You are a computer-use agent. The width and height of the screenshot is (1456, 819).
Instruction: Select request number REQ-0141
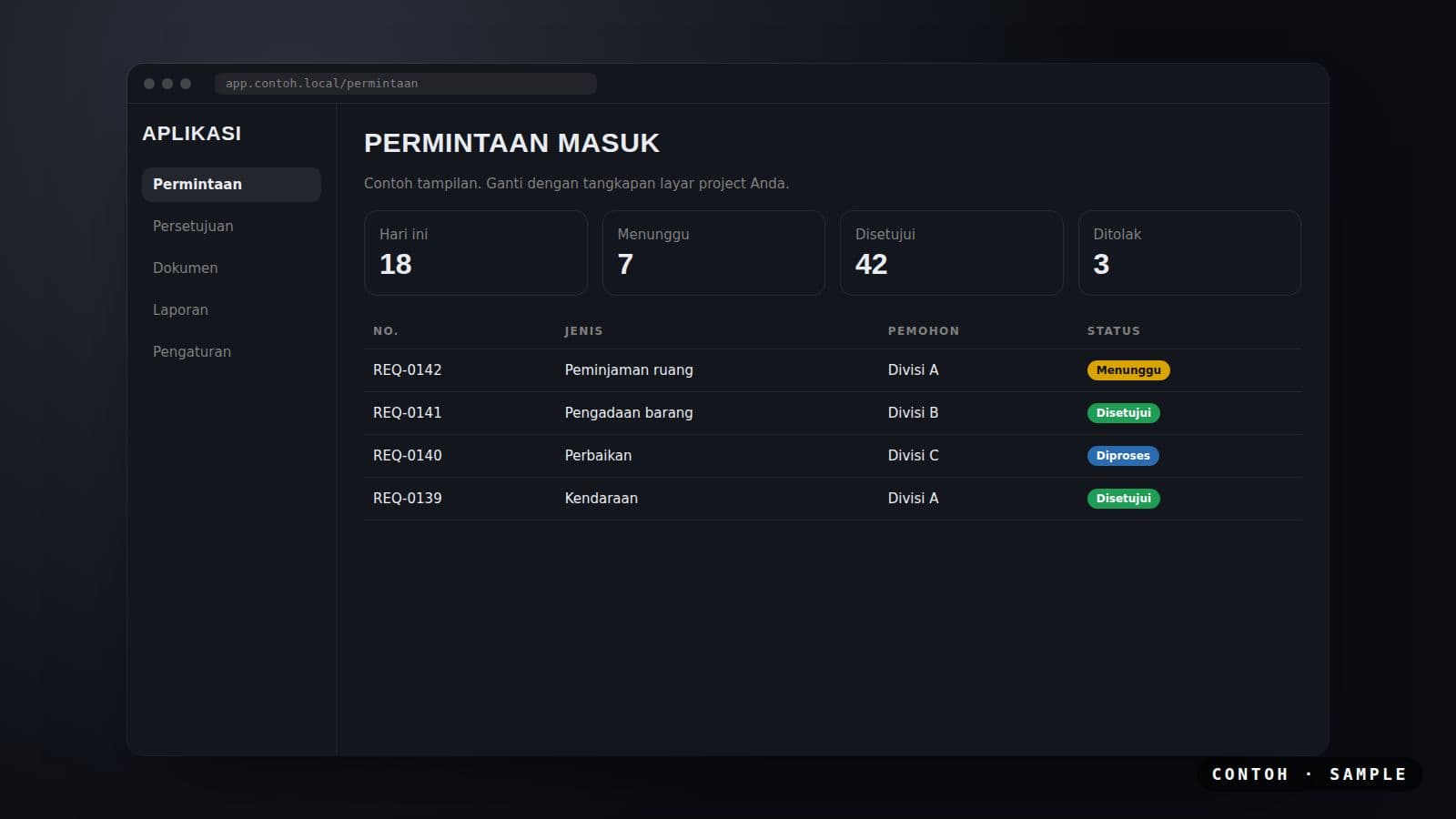point(408,413)
